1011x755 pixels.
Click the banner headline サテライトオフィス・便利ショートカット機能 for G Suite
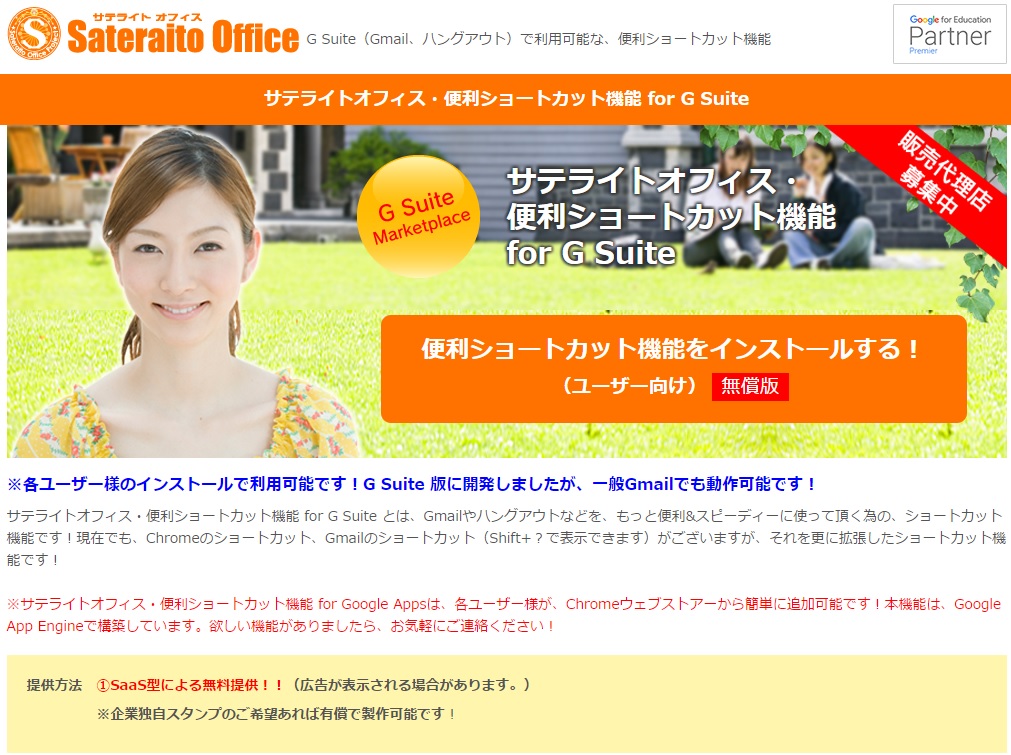(x=671, y=217)
